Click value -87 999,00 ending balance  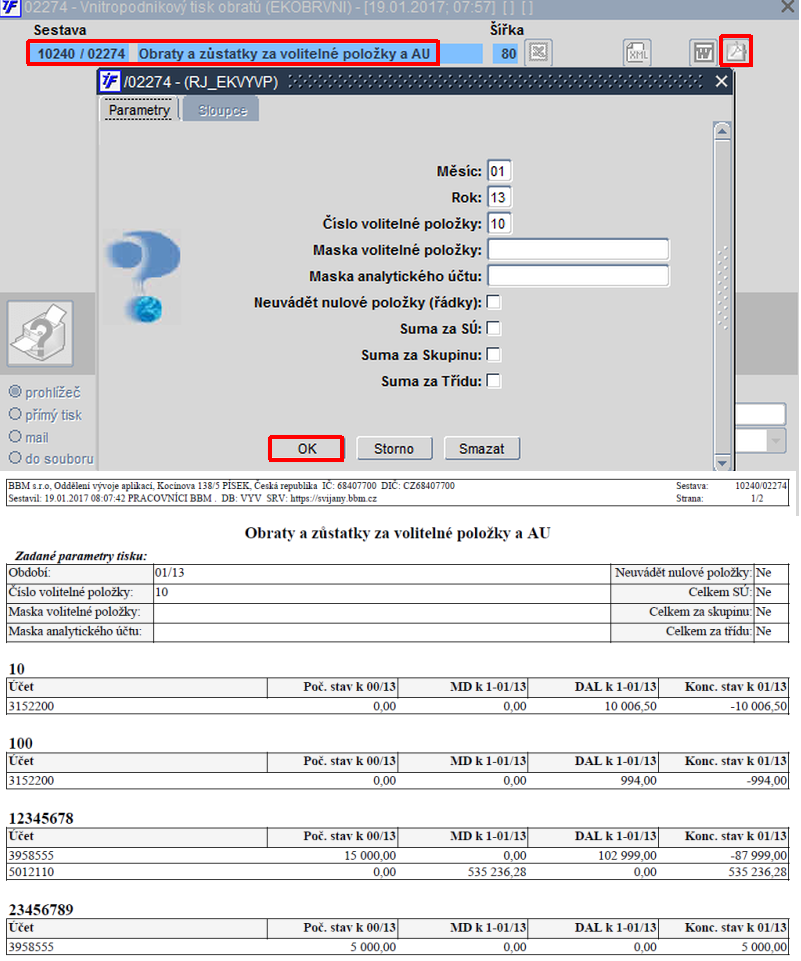click(x=759, y=856)
